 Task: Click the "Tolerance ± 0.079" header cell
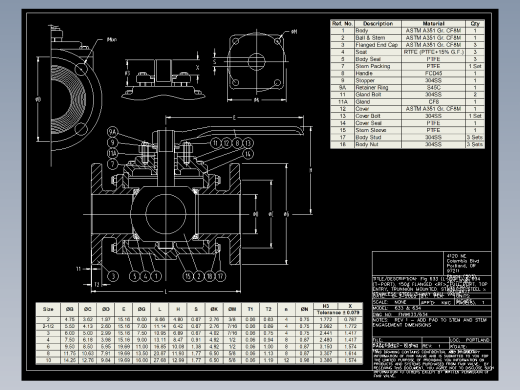tap(338, 313)
